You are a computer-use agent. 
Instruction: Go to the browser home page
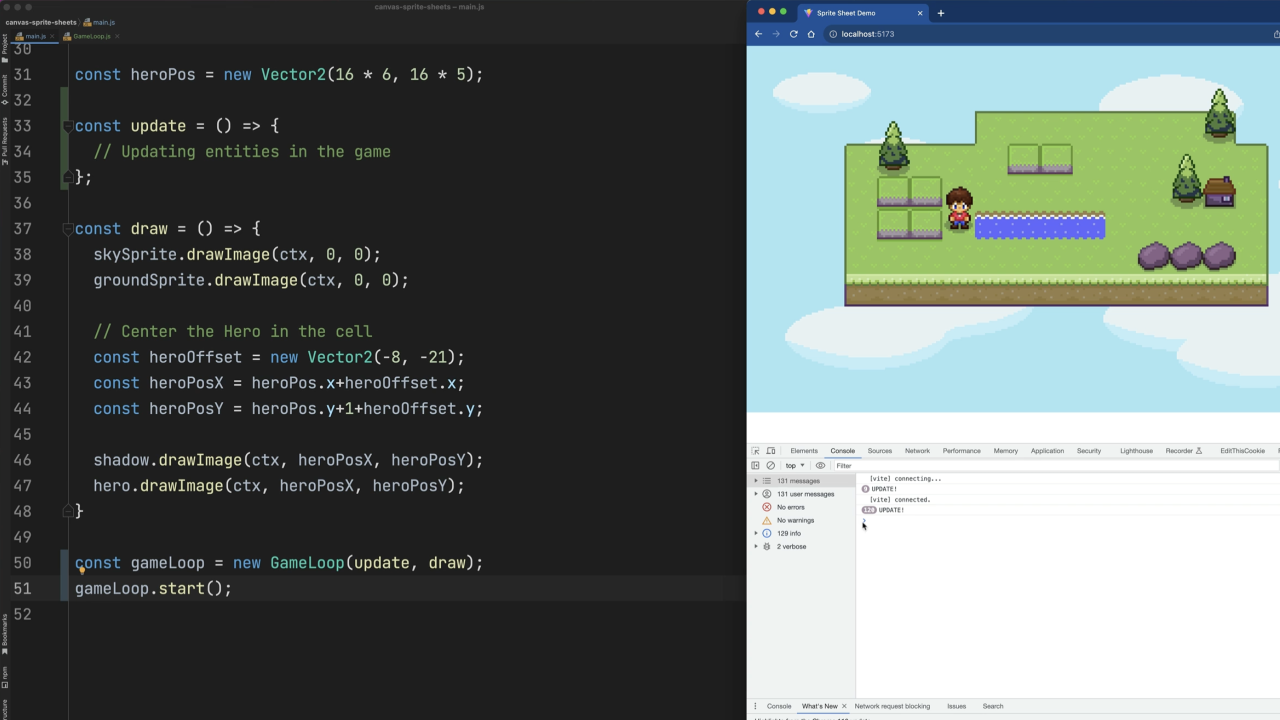click(811, 34)
